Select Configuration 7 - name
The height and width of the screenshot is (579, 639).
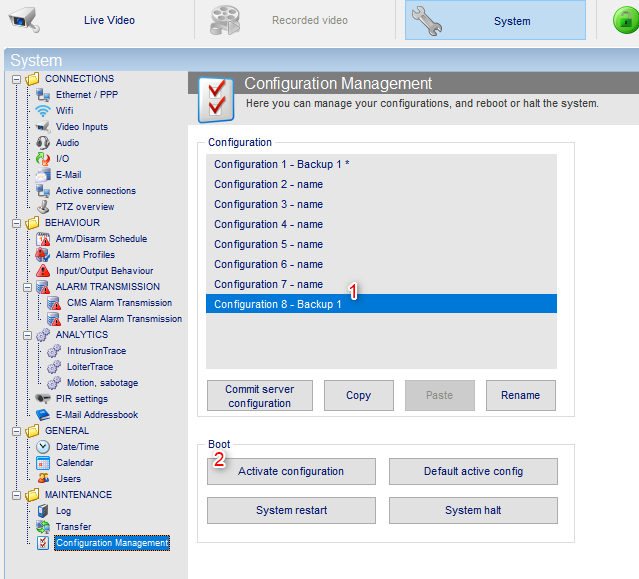381,284
